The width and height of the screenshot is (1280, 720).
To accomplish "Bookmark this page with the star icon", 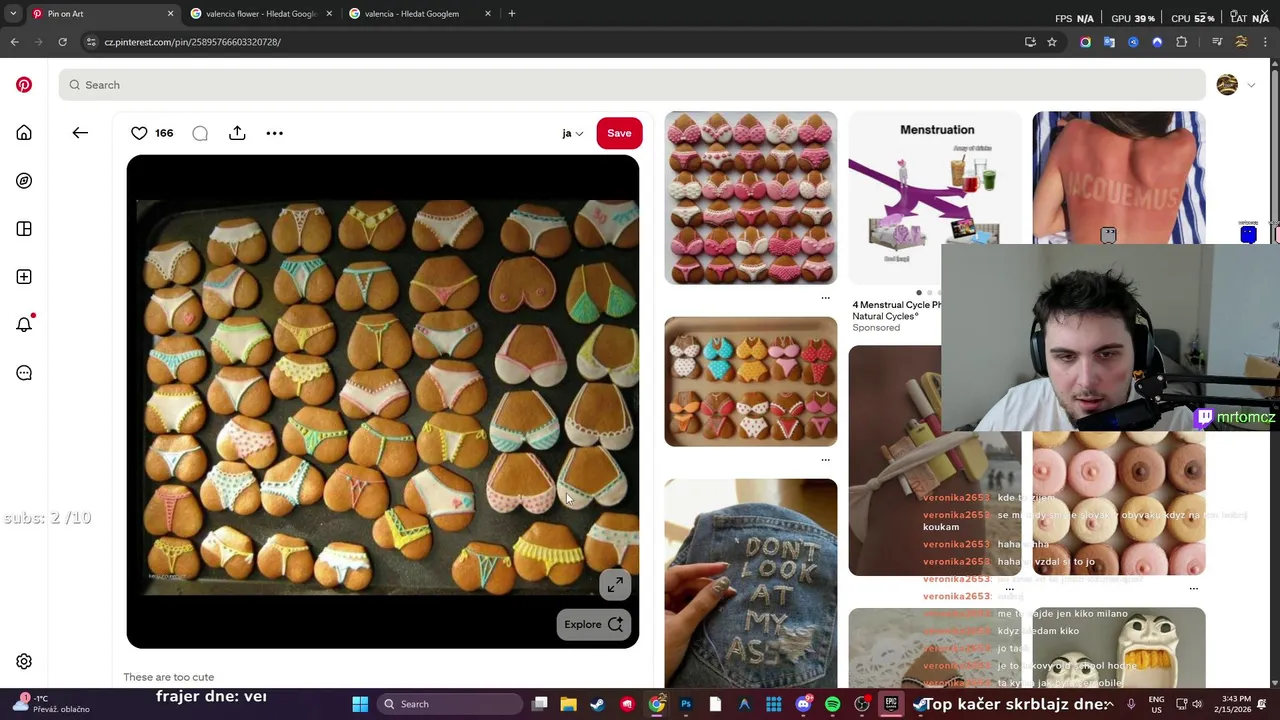I will [1052, 42].
